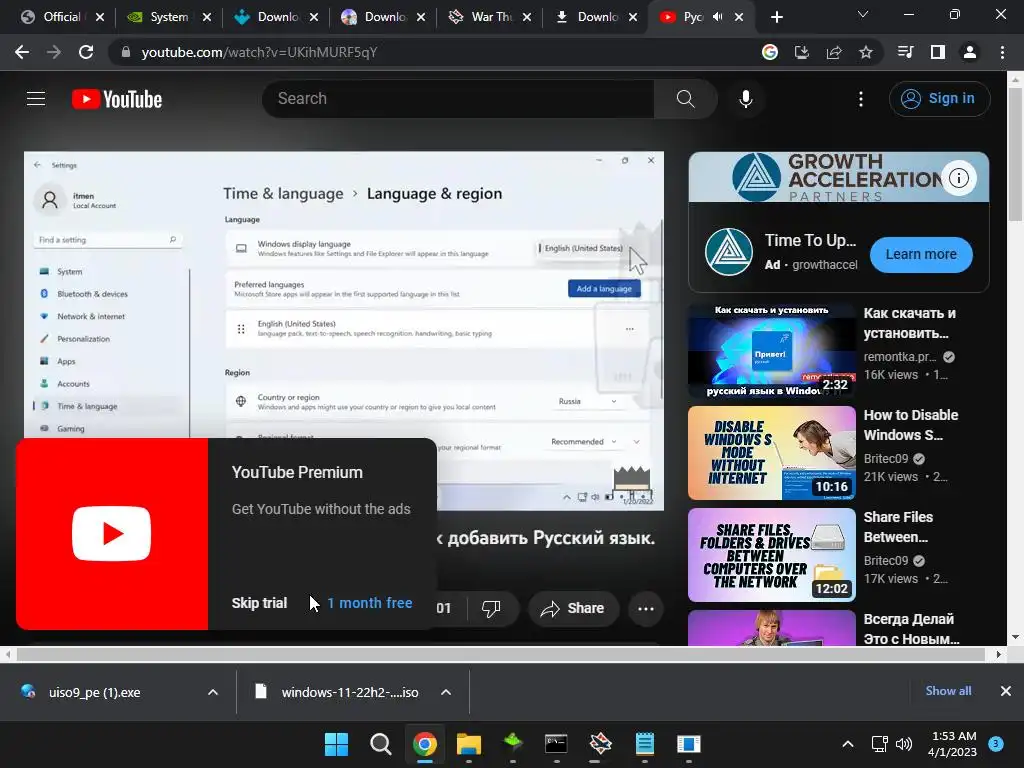Open the clock showing 1:53 AM
Screen dimensions: 1024x768
click(952, 744)
